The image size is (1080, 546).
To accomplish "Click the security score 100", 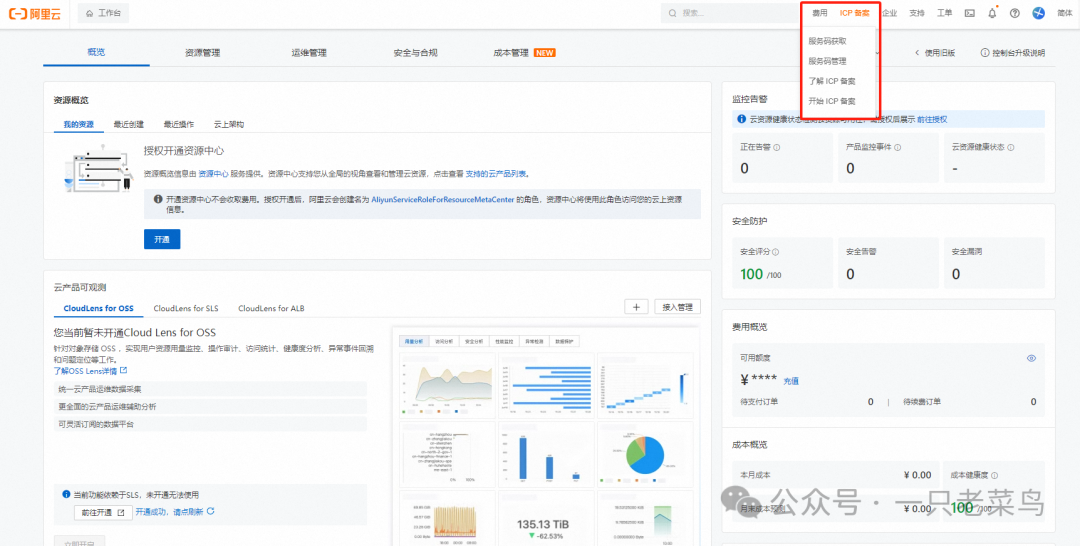I will (751, 274).
